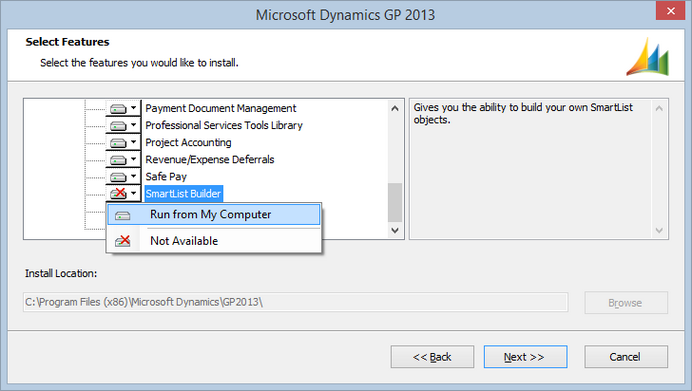Click the red X icon beside Not Available
The height and width of the screenshot is (391, 692).
pyautogui.click(x=123, y=241)
